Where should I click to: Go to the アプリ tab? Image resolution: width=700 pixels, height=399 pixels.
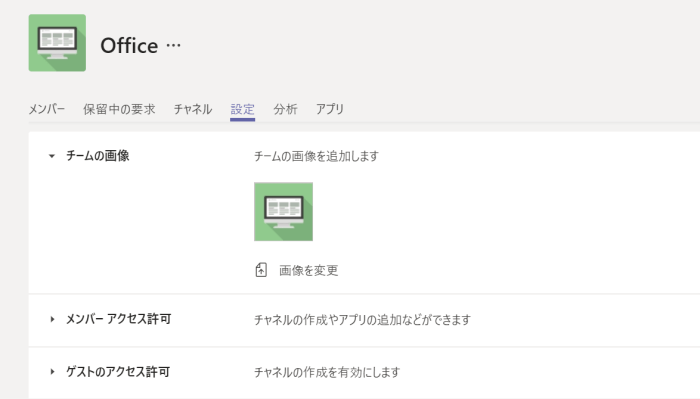[x=330, y=109]
